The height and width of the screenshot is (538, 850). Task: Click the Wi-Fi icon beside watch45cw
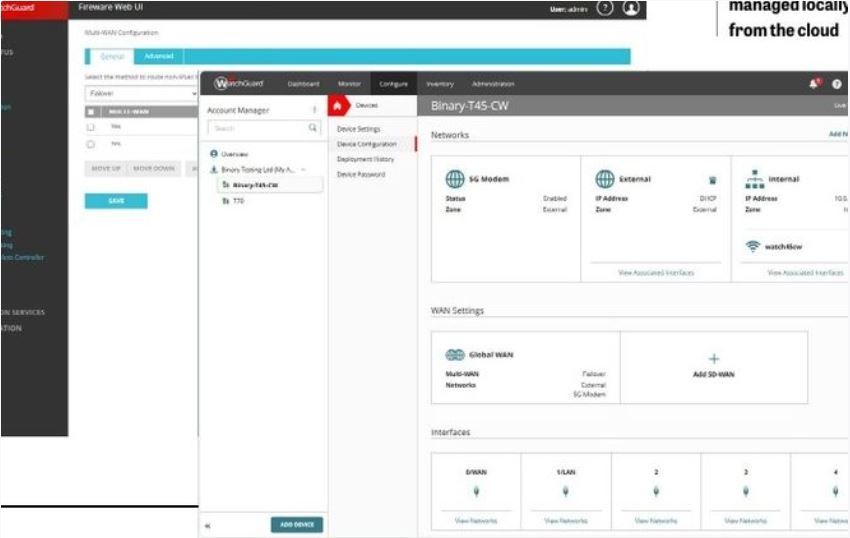pos(752,246)
